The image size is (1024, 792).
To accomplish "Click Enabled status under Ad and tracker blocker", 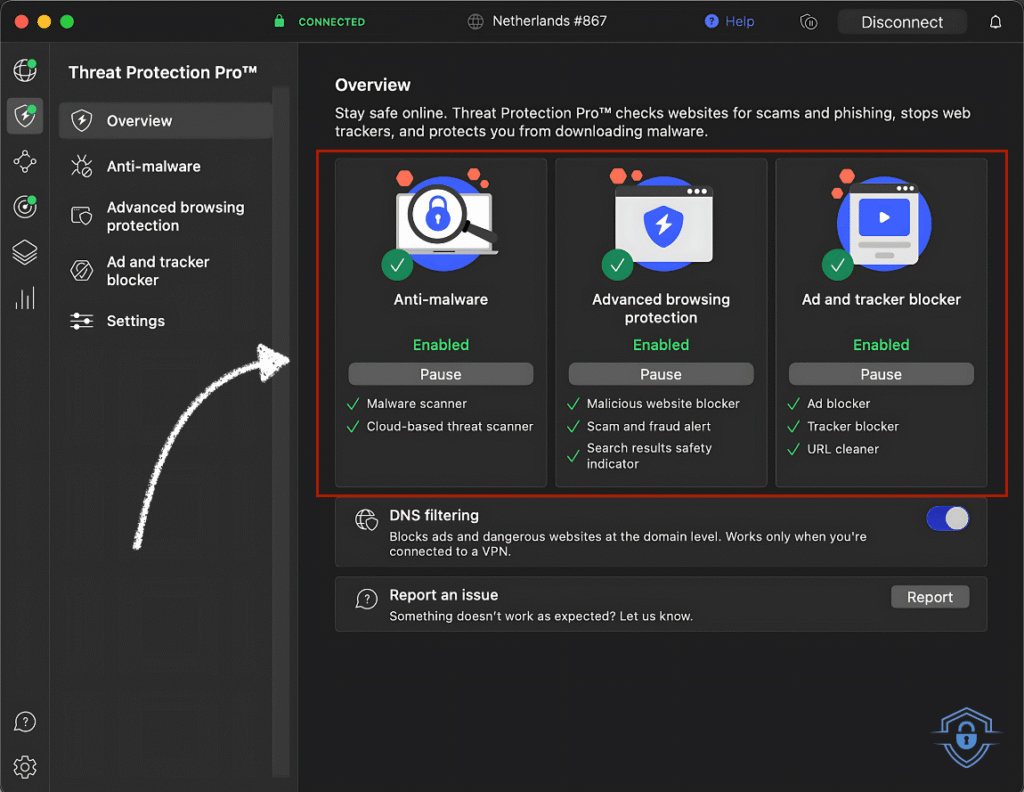I will (881, 345).
